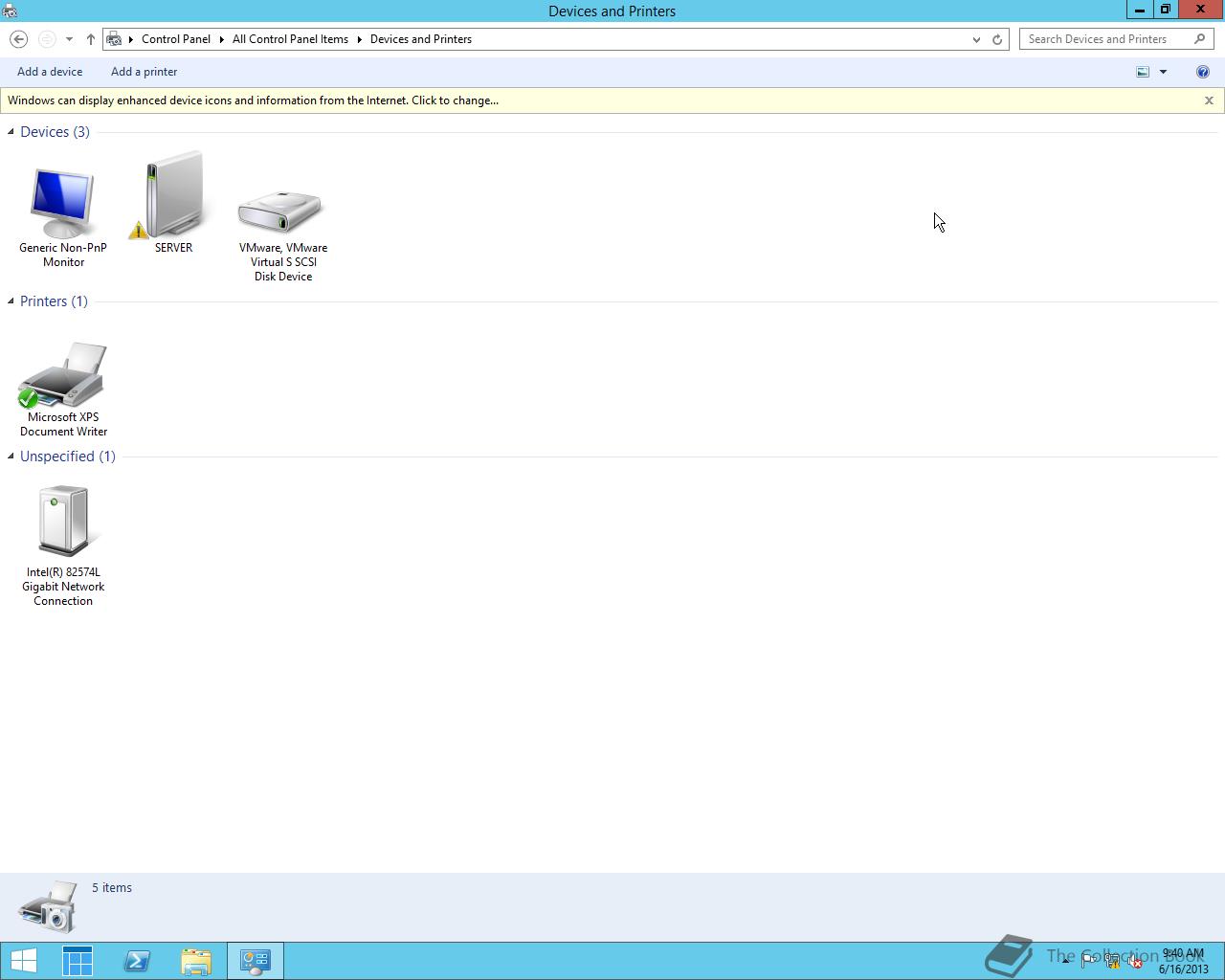Image resolution: width=1225 pixels, height=980 pixels.
Task: Click the Help question mark icon
Action: click(x=1203, y=72)
